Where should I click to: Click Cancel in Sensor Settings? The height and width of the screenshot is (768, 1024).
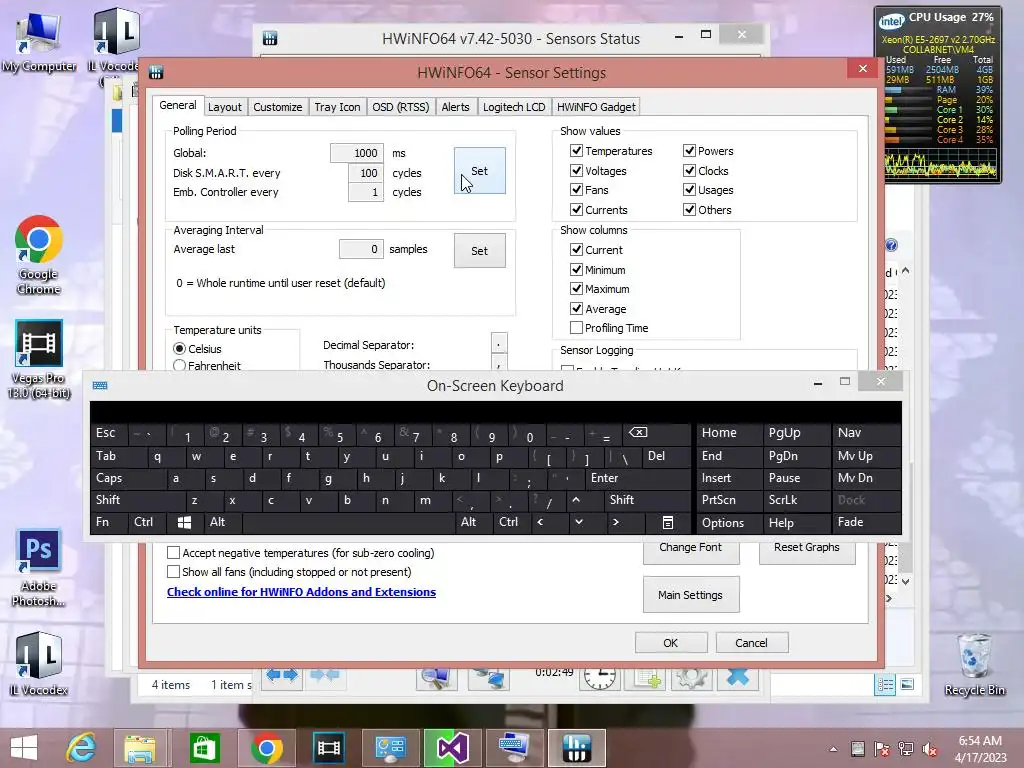point(752,643)
